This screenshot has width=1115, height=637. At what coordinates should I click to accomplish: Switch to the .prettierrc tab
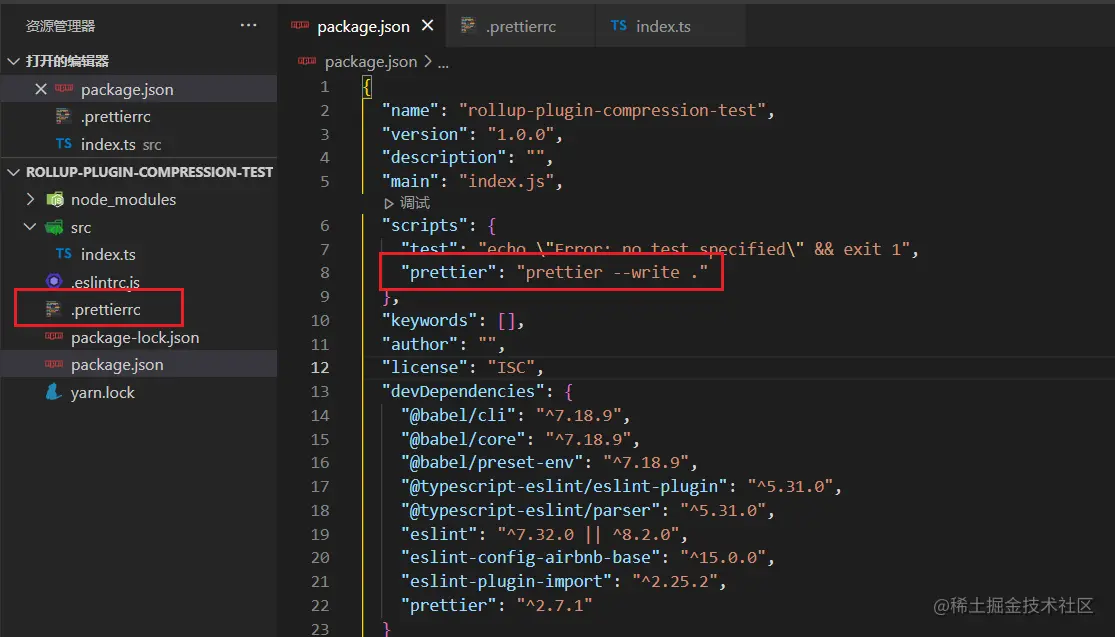tap(519, 27)
